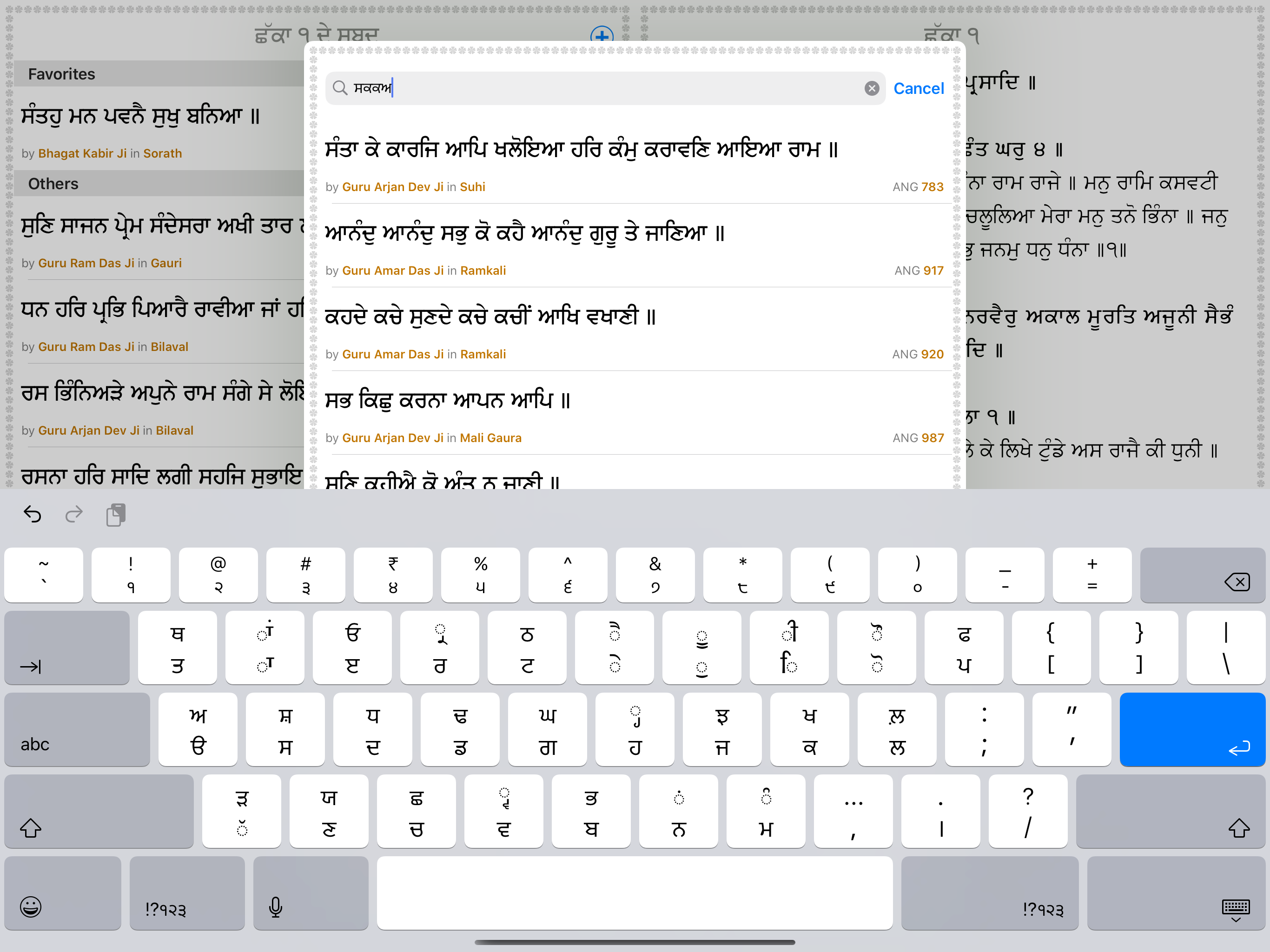Start dictation with microphone key

click(311, 893)
